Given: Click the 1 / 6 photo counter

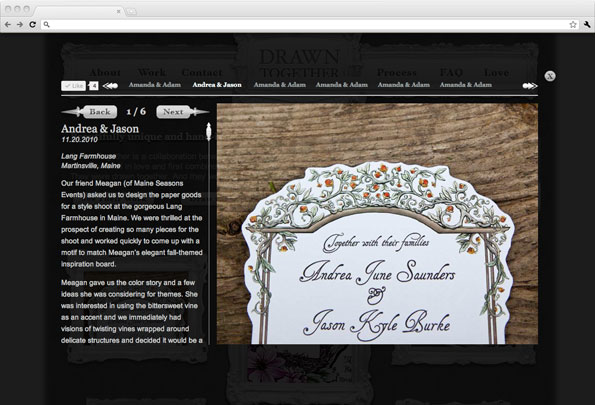Looking at the screenshot, I should point(136,112).
